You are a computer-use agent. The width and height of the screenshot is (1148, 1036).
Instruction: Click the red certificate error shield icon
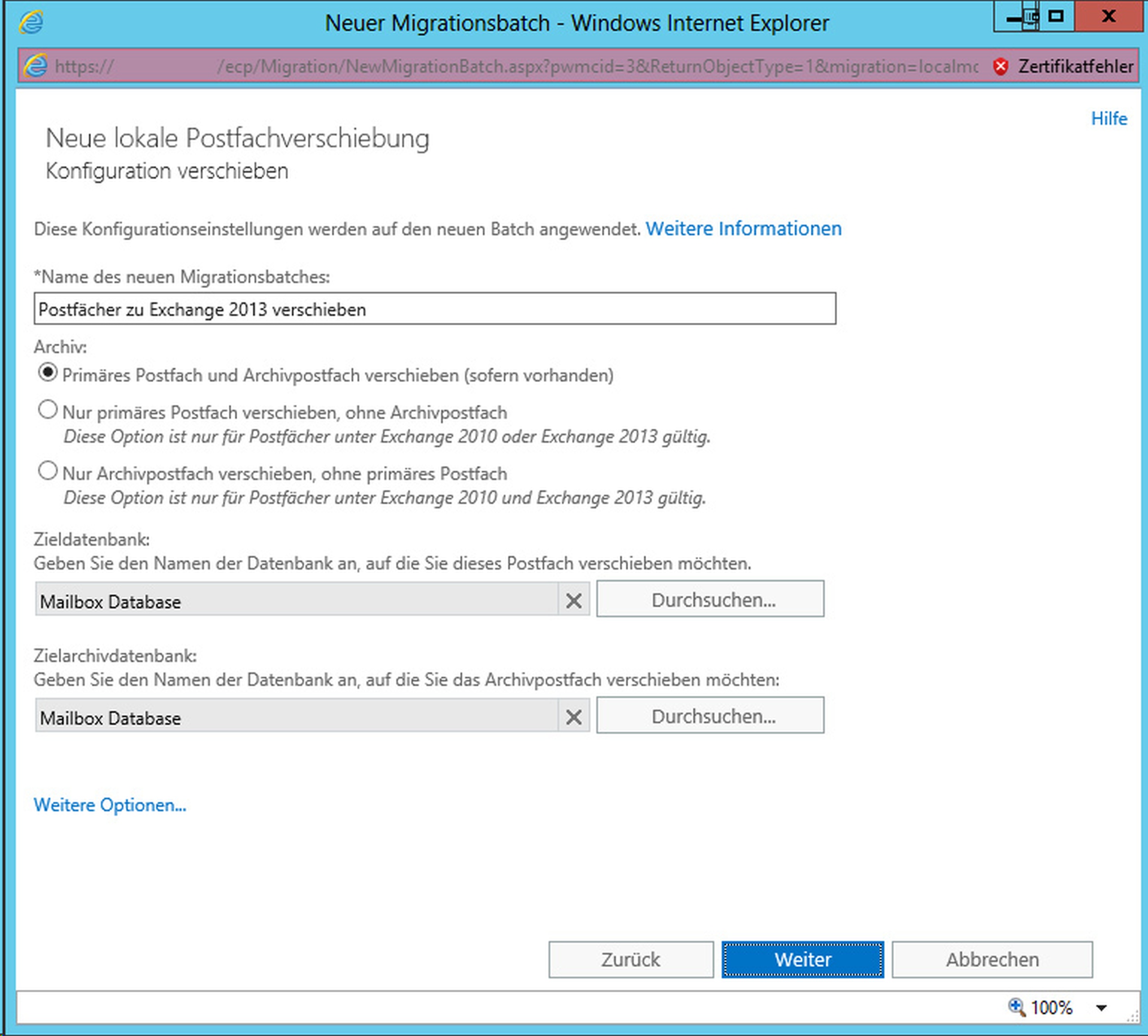tap(1000, 67)
